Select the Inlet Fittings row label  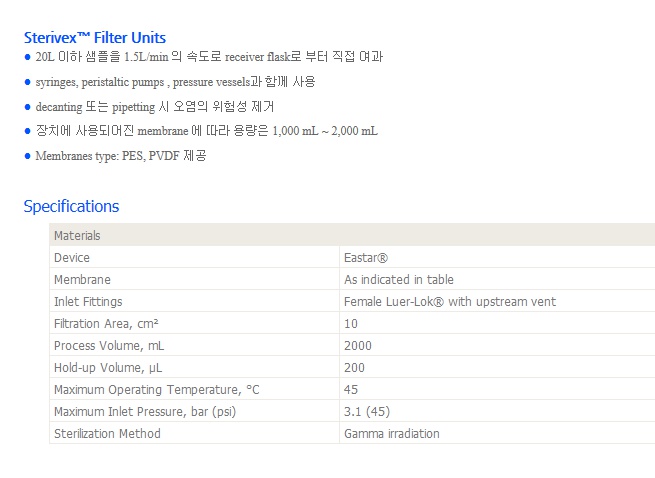[88, 302]
